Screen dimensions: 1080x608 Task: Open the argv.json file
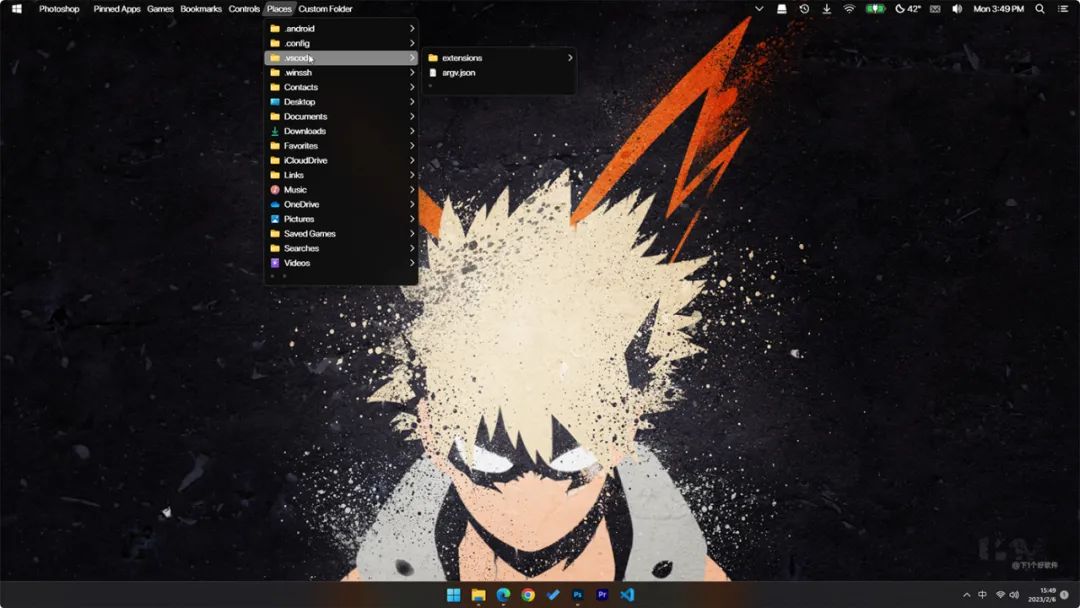click(499, 72)
